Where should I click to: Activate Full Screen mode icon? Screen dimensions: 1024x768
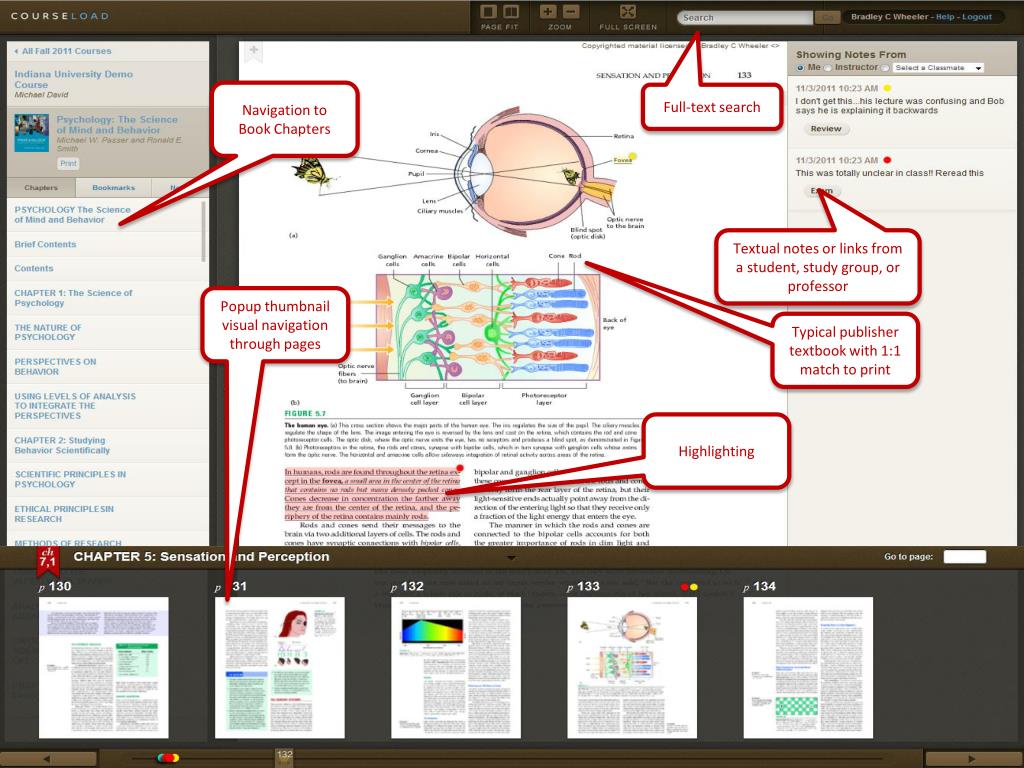pyautogui.click(x=628, y=12)
